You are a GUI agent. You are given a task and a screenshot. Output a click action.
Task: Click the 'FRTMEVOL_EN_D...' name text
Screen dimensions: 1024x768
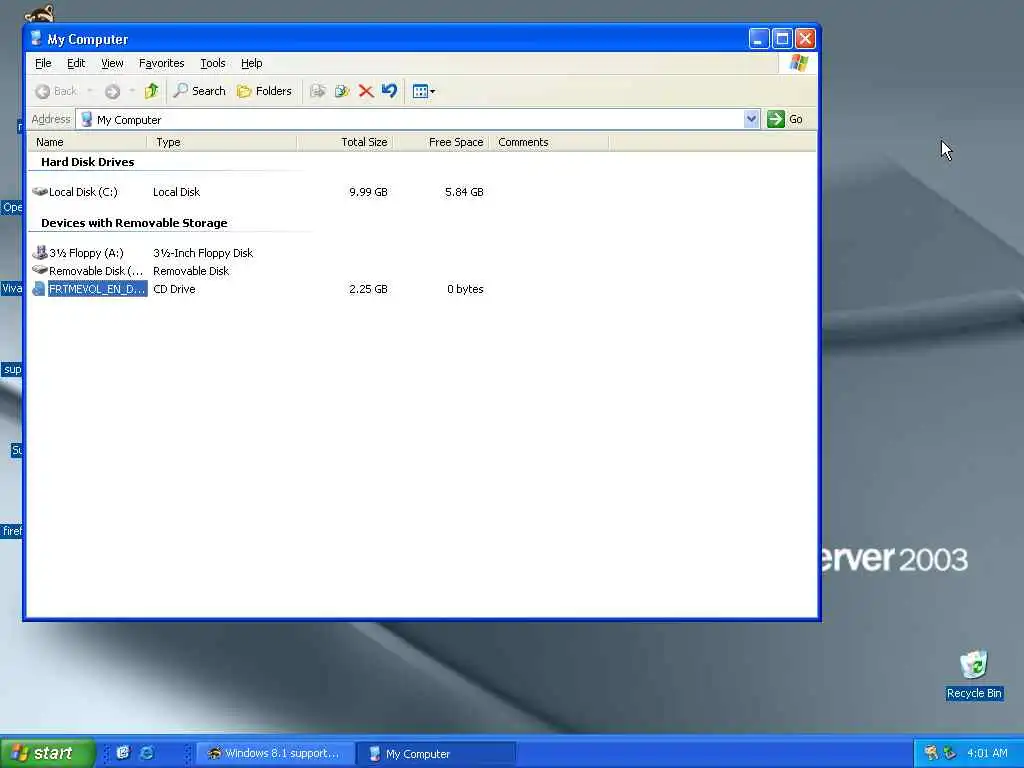97,289
